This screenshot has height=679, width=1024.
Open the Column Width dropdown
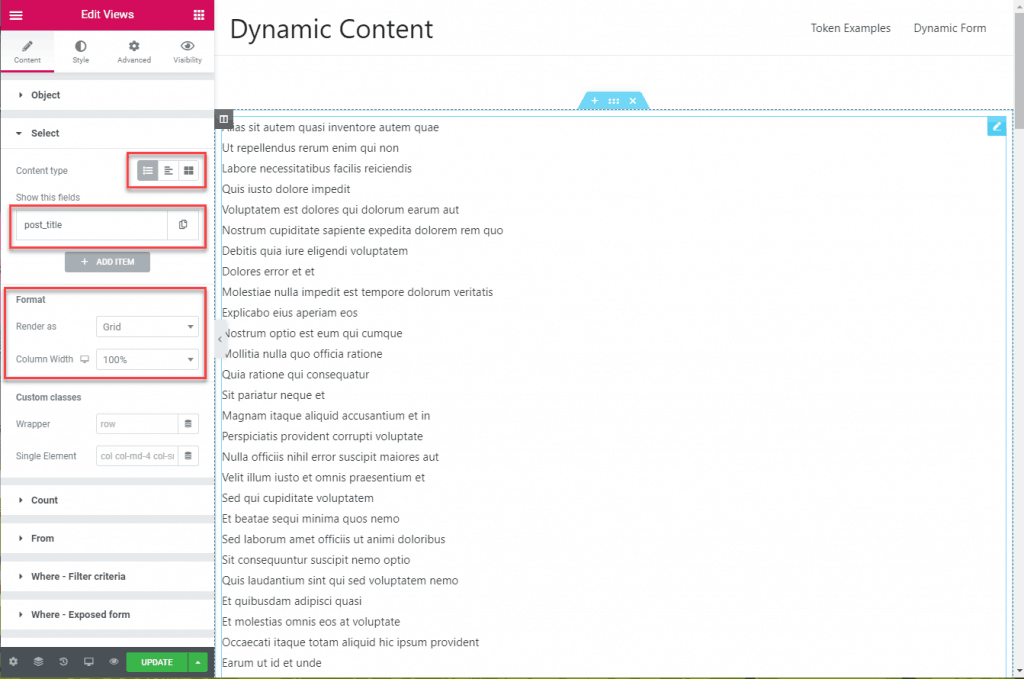(147, 359)
